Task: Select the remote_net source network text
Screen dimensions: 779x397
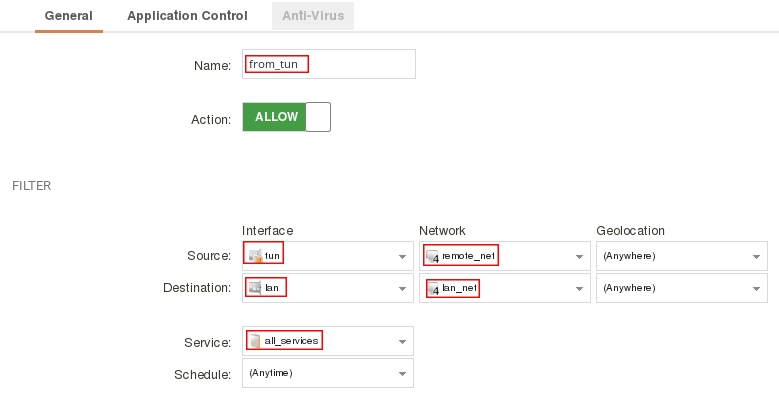Action: coord(468,256)
